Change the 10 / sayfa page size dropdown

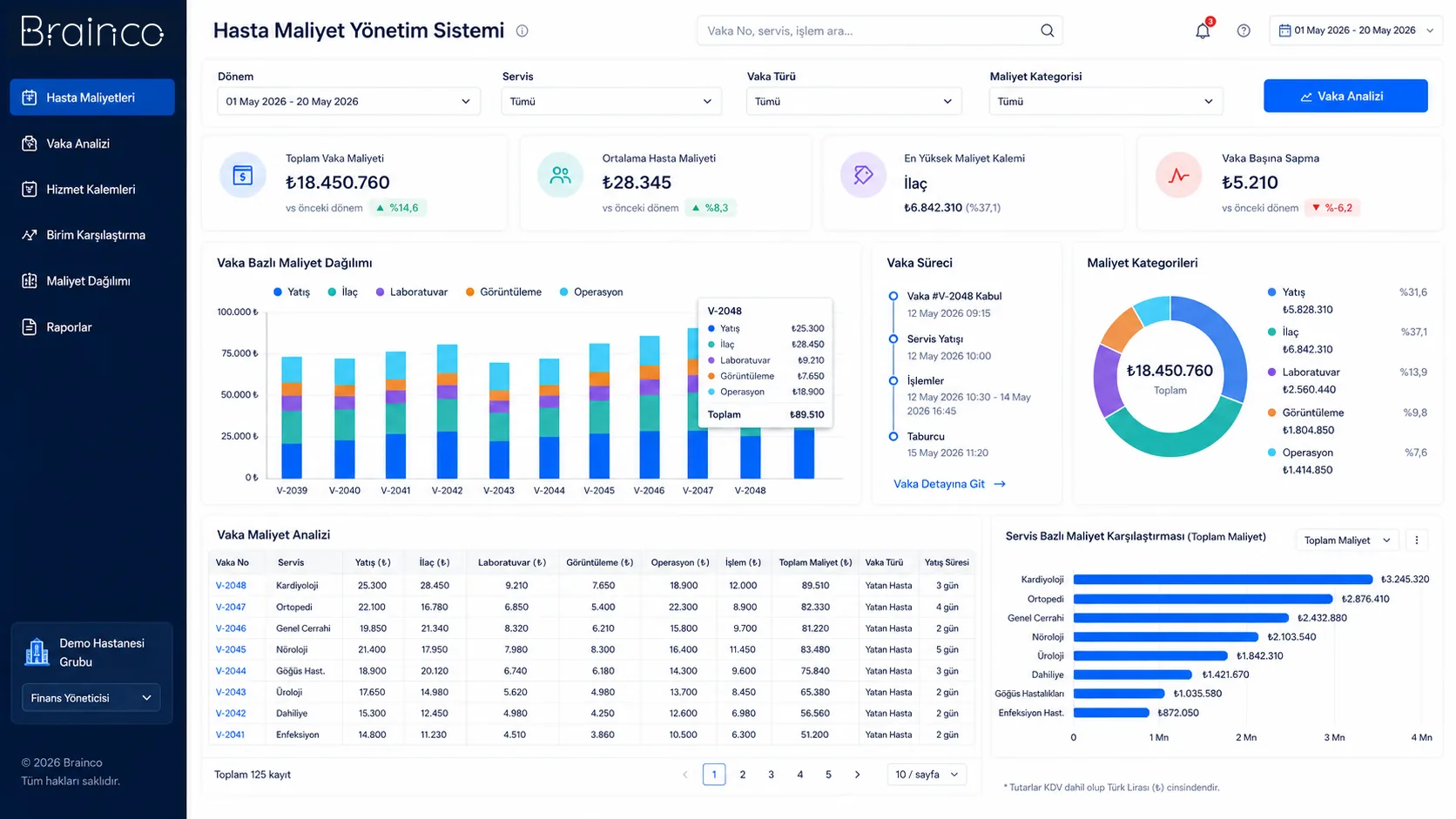[927, 775]
